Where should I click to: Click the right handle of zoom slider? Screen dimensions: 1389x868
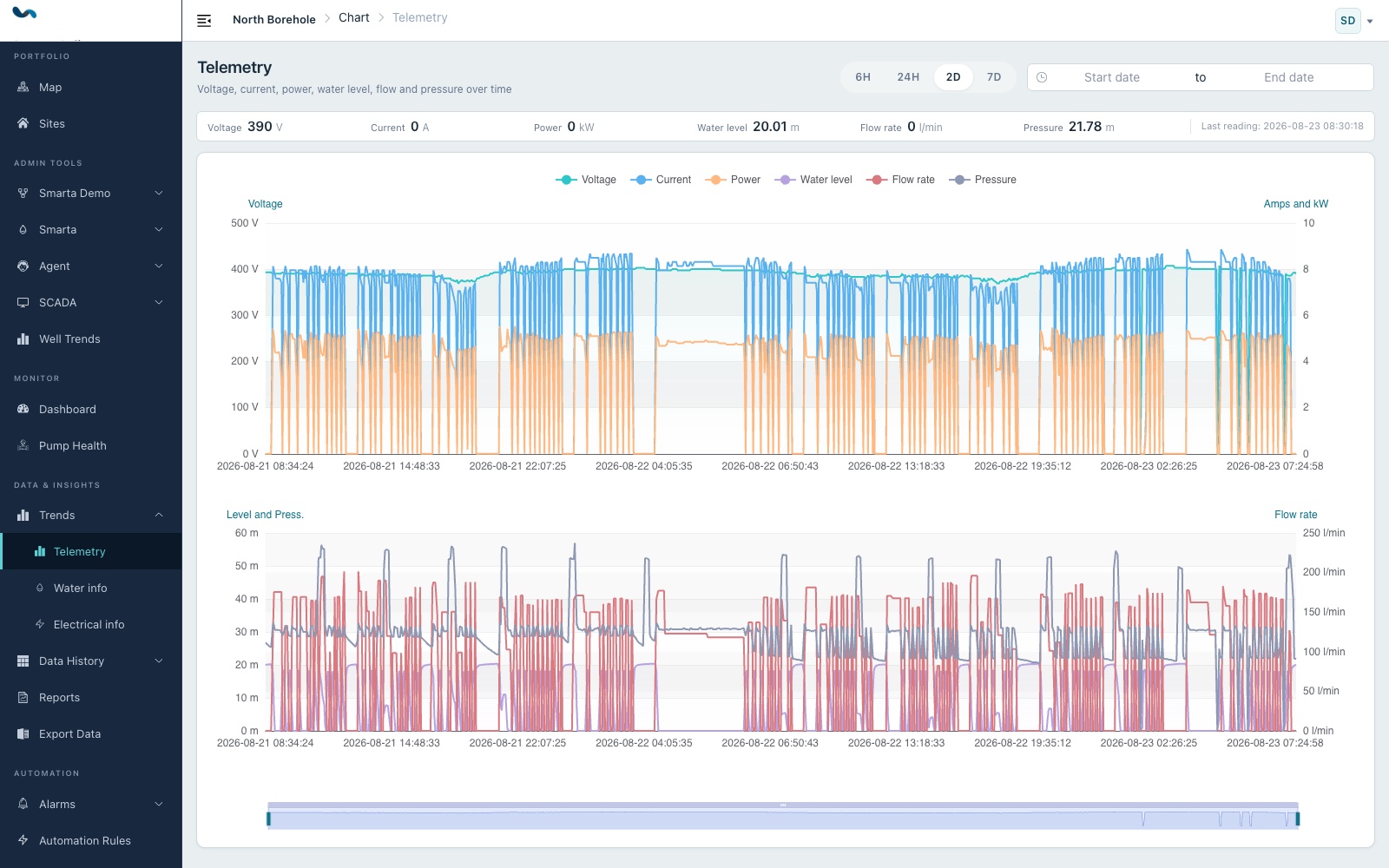(1298, 819)
